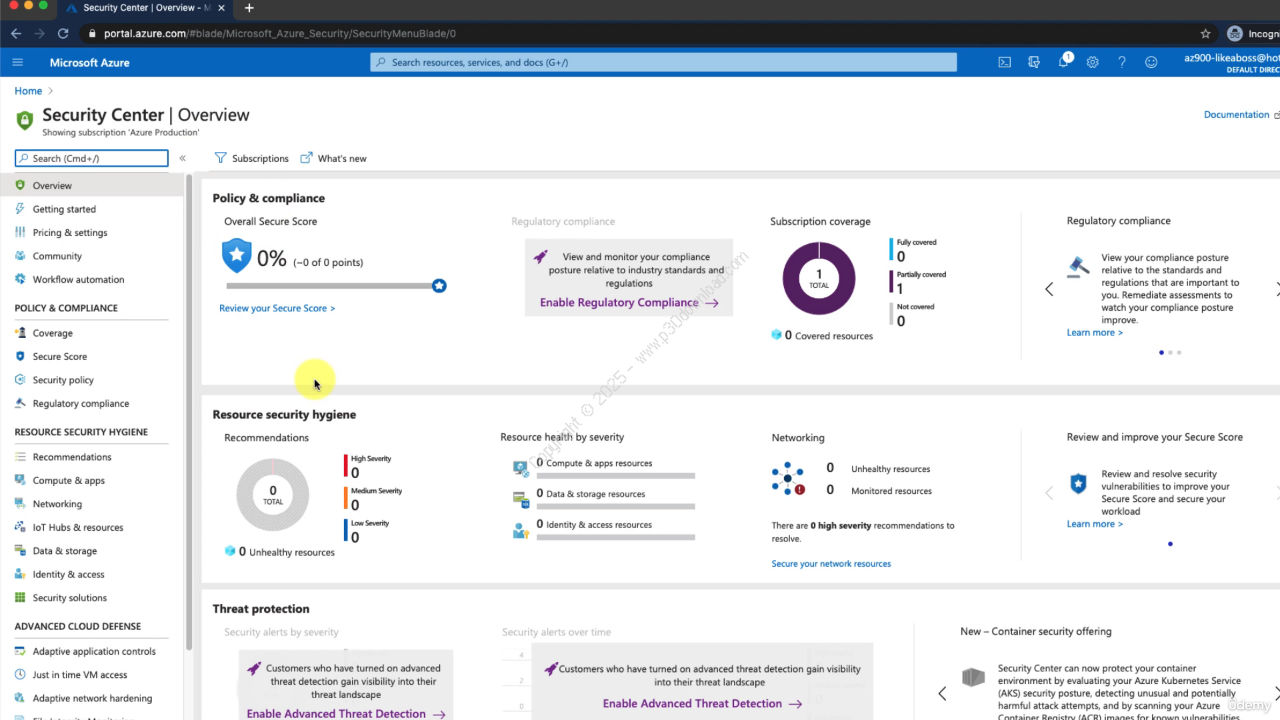Open a new browser tab
The width and height of the screenshot is (1280, 720).
click(249, 8)
